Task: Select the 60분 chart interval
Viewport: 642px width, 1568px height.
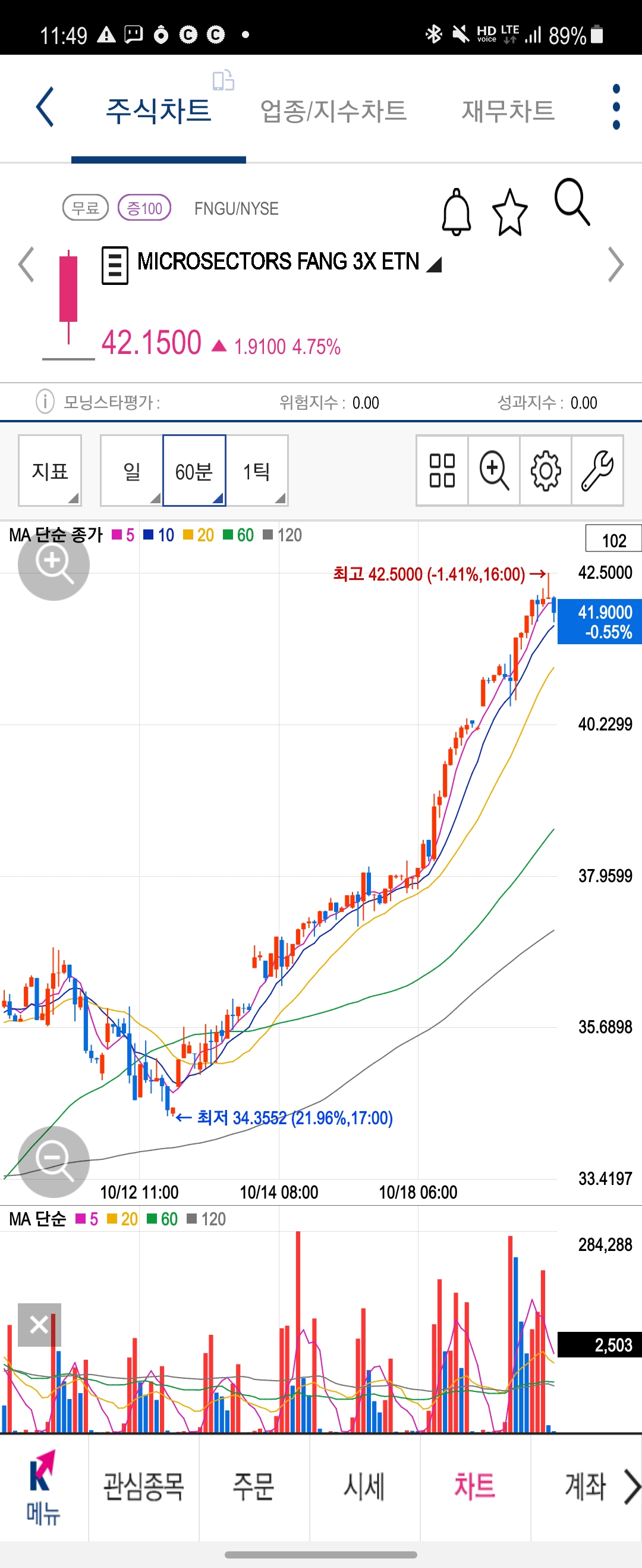Action: (194, 471)
